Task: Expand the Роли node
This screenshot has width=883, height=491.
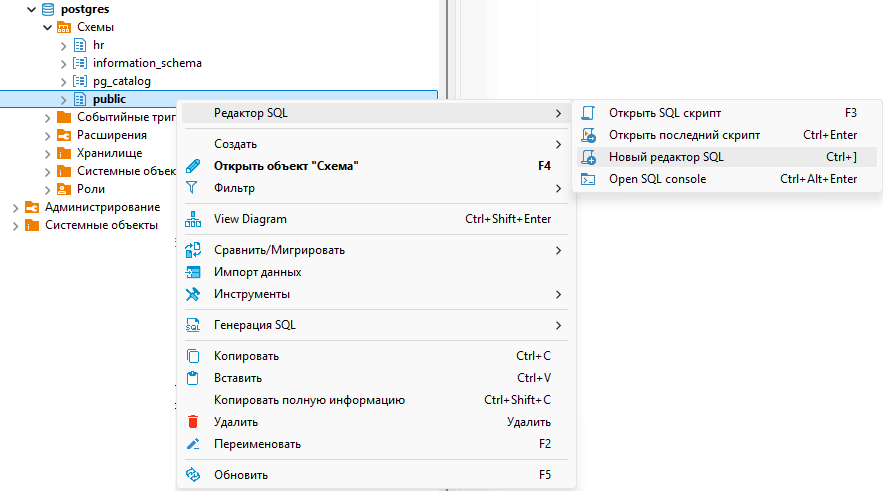Action: 47,190
